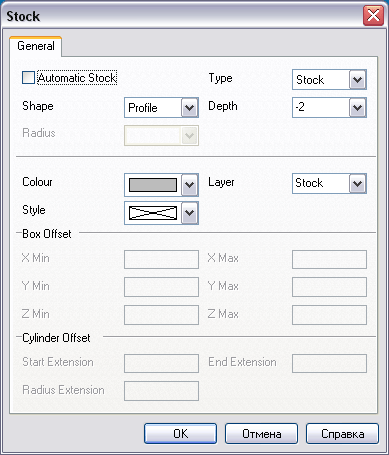Open the Depth dropdown arrow
This screenshot has width=389, height=455.
pos(357,108)
